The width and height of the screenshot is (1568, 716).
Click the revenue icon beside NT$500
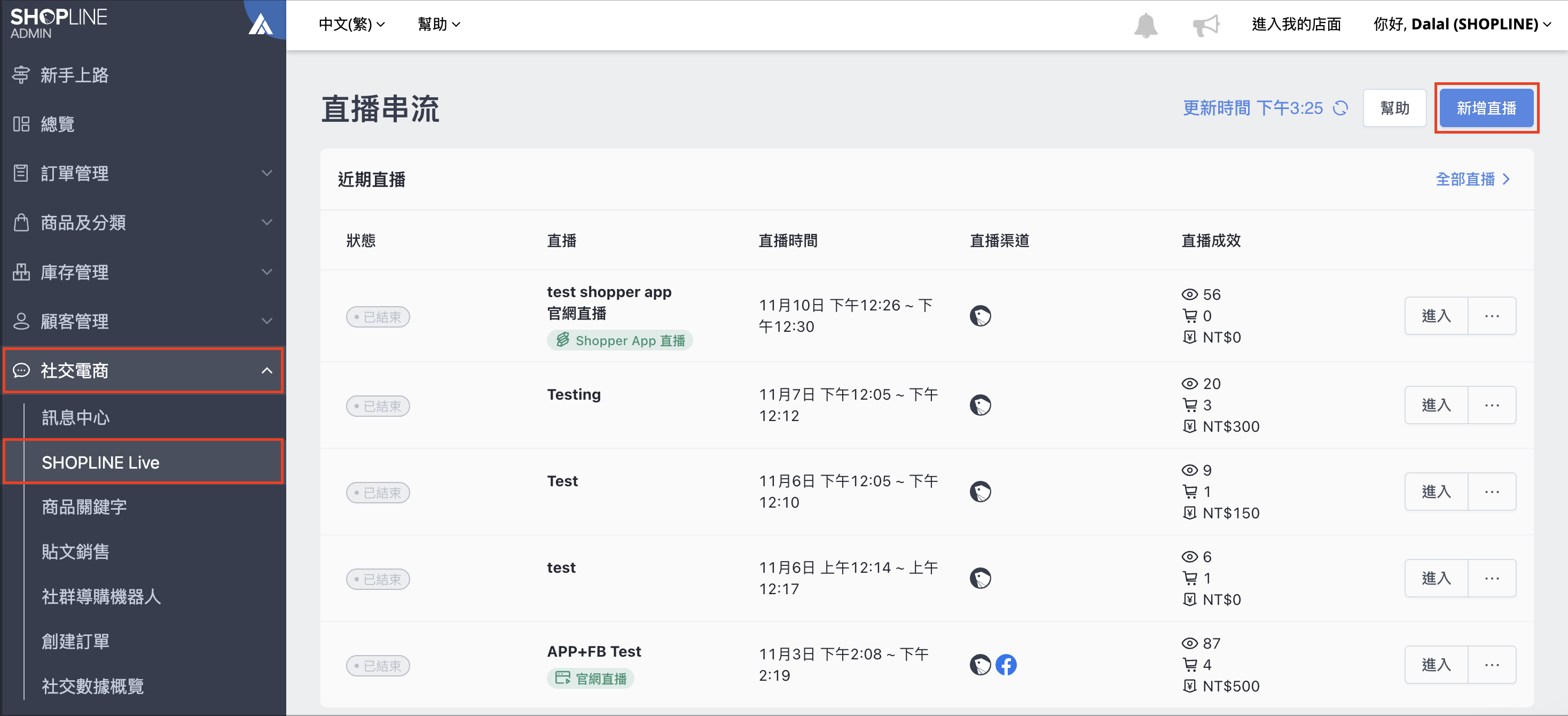pos(1189,686)
